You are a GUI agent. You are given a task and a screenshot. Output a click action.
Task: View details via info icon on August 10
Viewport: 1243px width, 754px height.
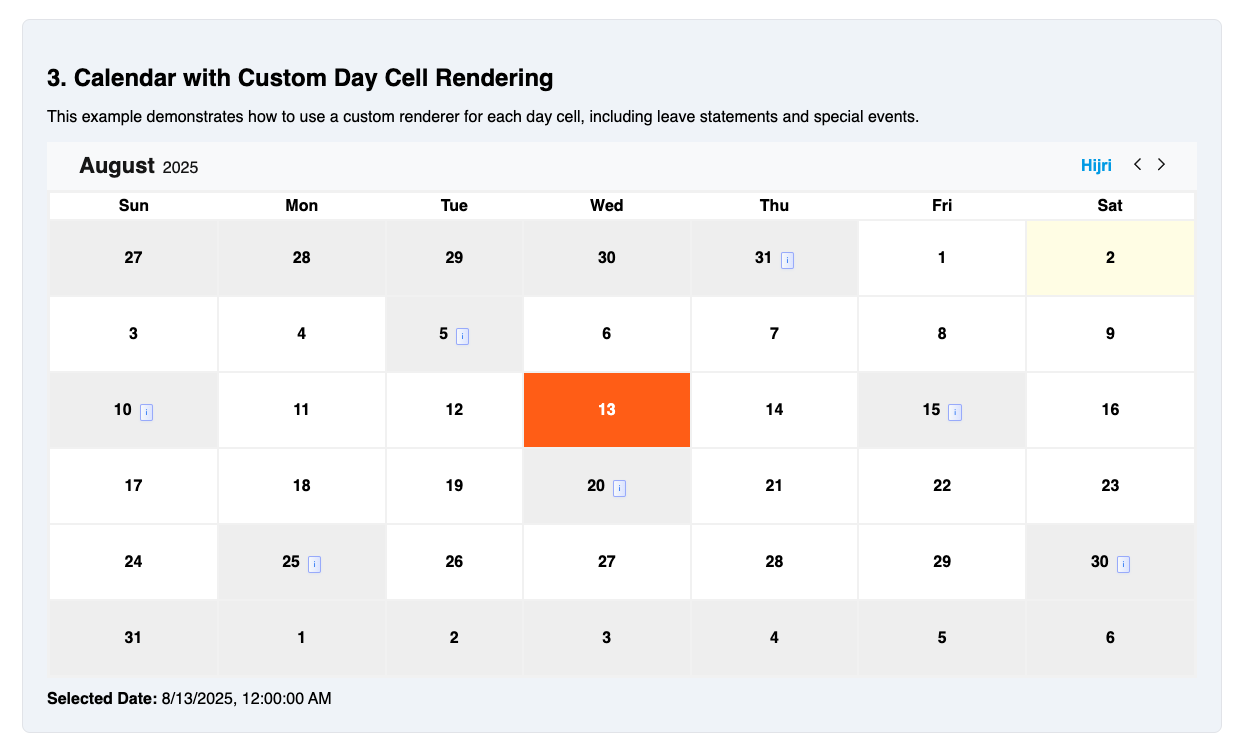pos(146,412)
